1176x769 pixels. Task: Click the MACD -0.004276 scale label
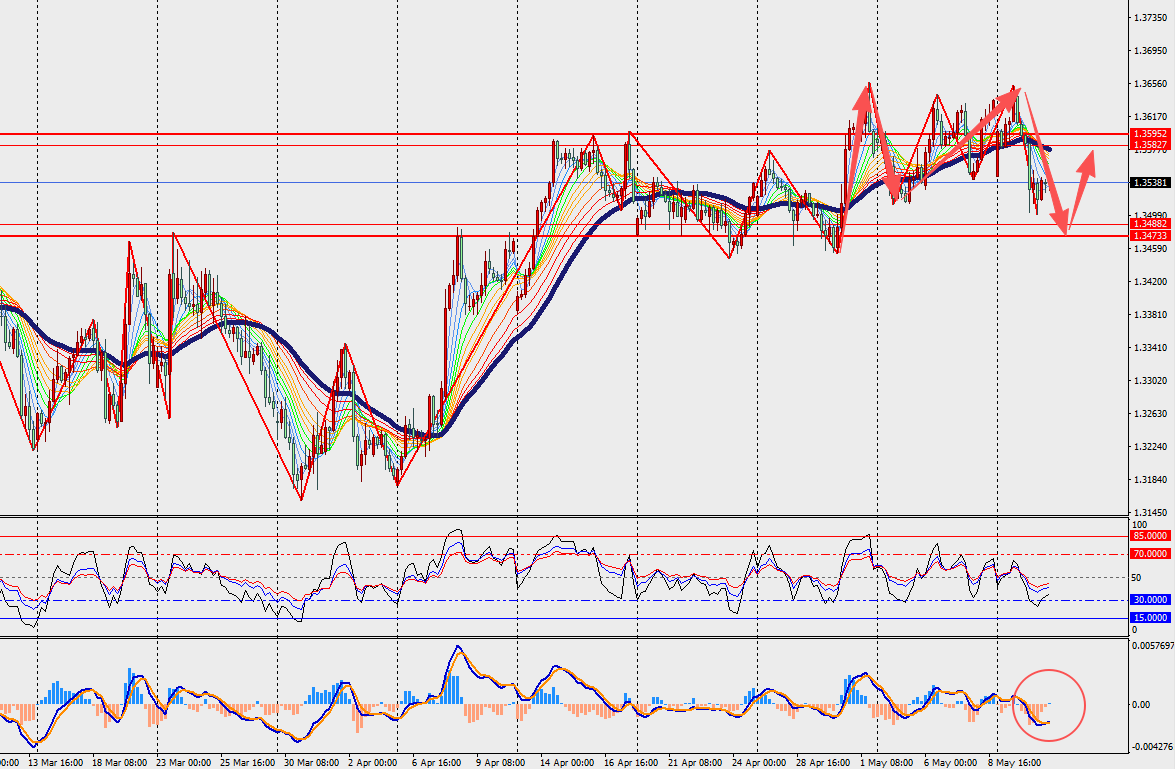pyautogui.click(x=1153, y=746)
